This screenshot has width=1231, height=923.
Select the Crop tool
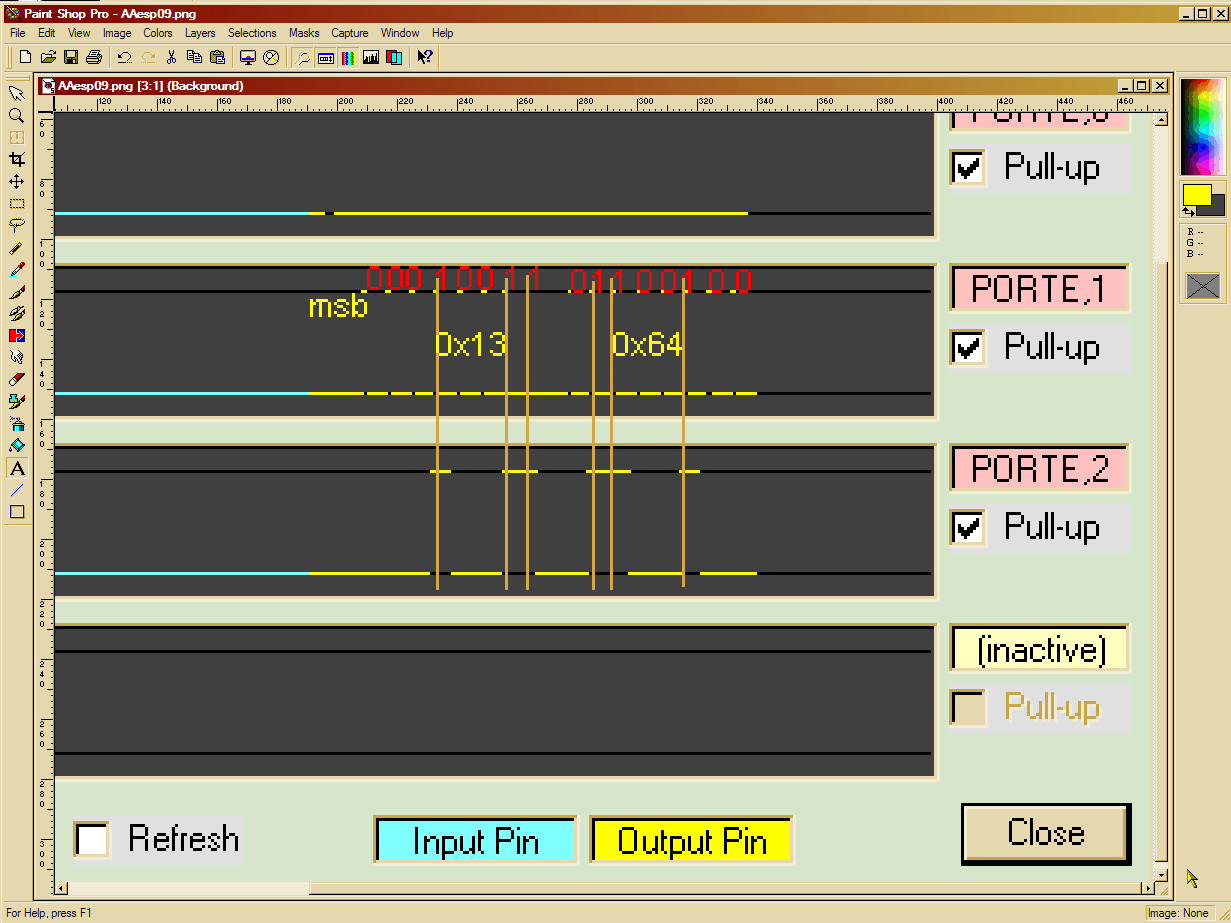click(17, 159)
